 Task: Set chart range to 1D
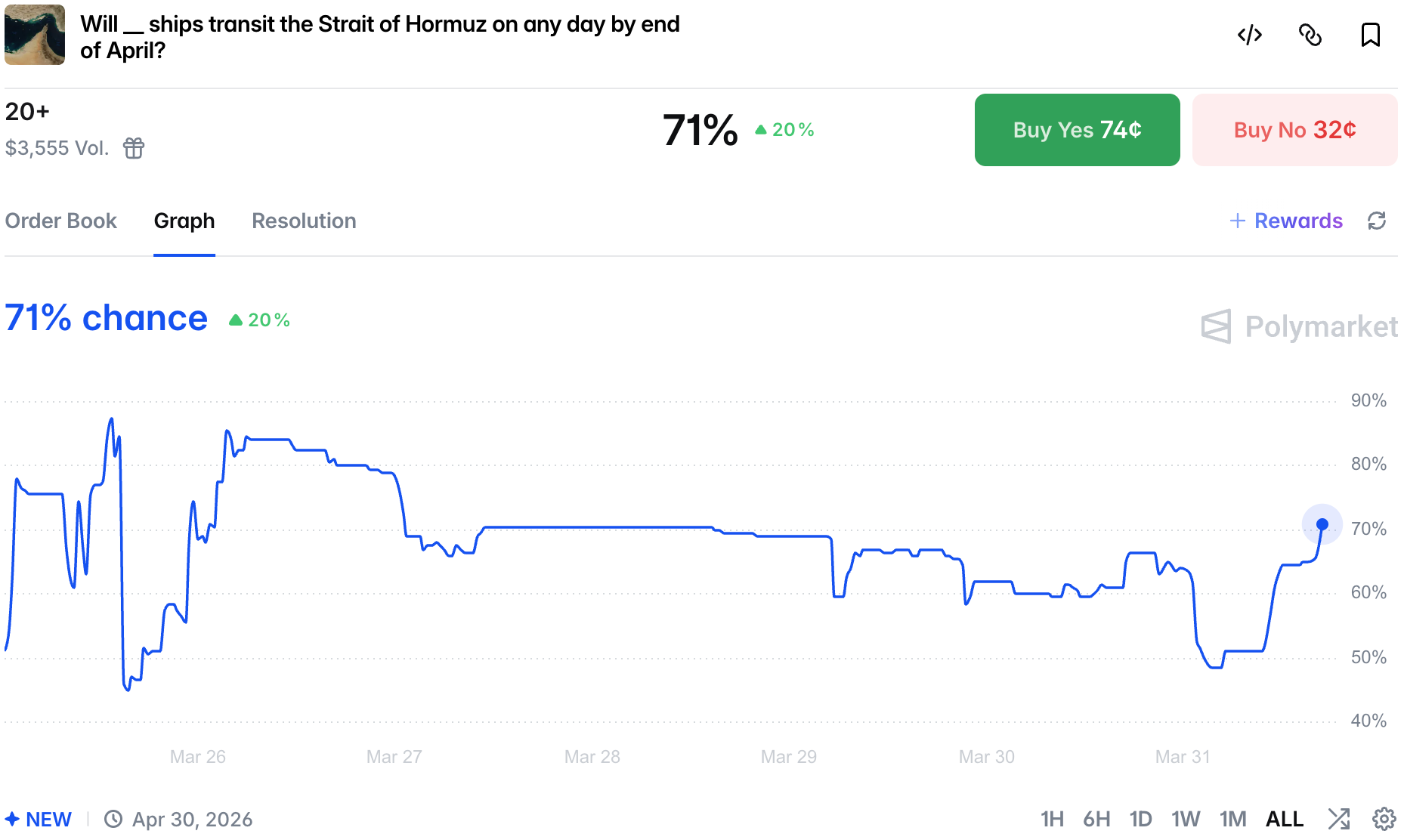1140,820
